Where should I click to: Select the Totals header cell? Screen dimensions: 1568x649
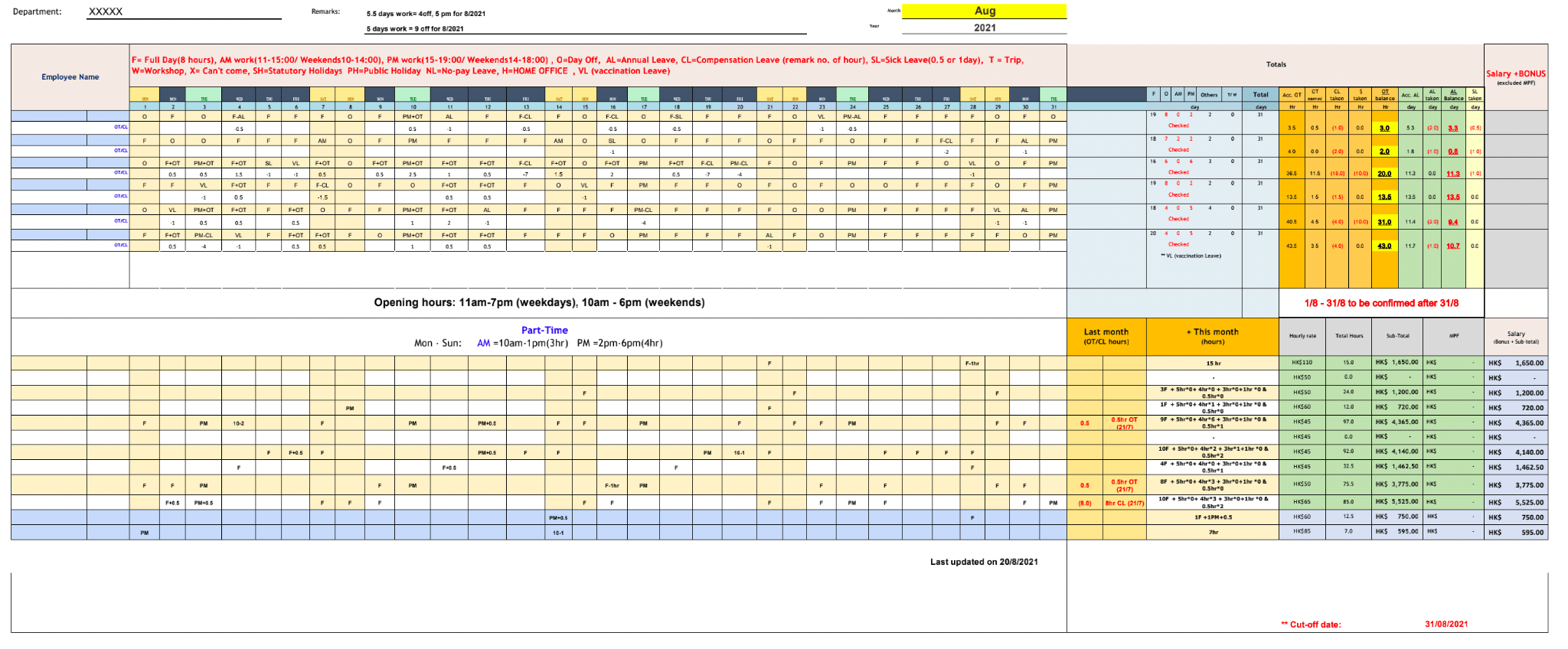[1276, 65]
